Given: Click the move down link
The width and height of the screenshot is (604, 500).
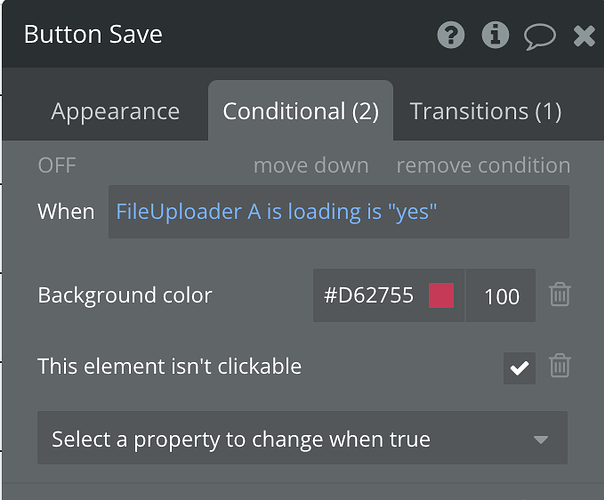Looking at the screenshot, I should (311, 165).
